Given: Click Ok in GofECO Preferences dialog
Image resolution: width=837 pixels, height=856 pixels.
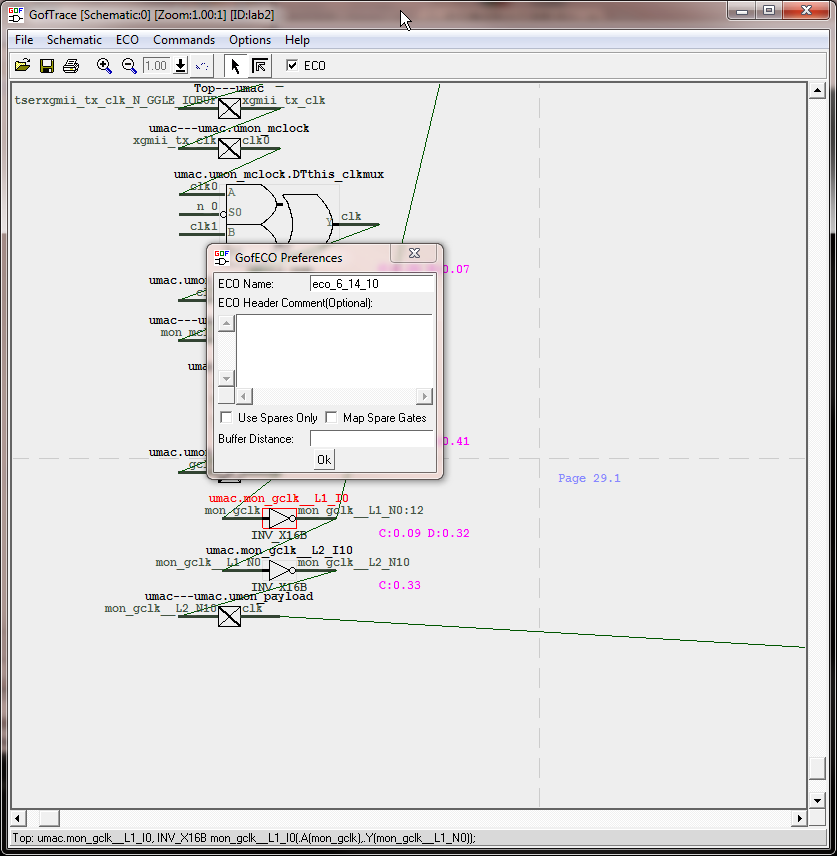Looking at the screenshot, I should [x=324, y=460].
